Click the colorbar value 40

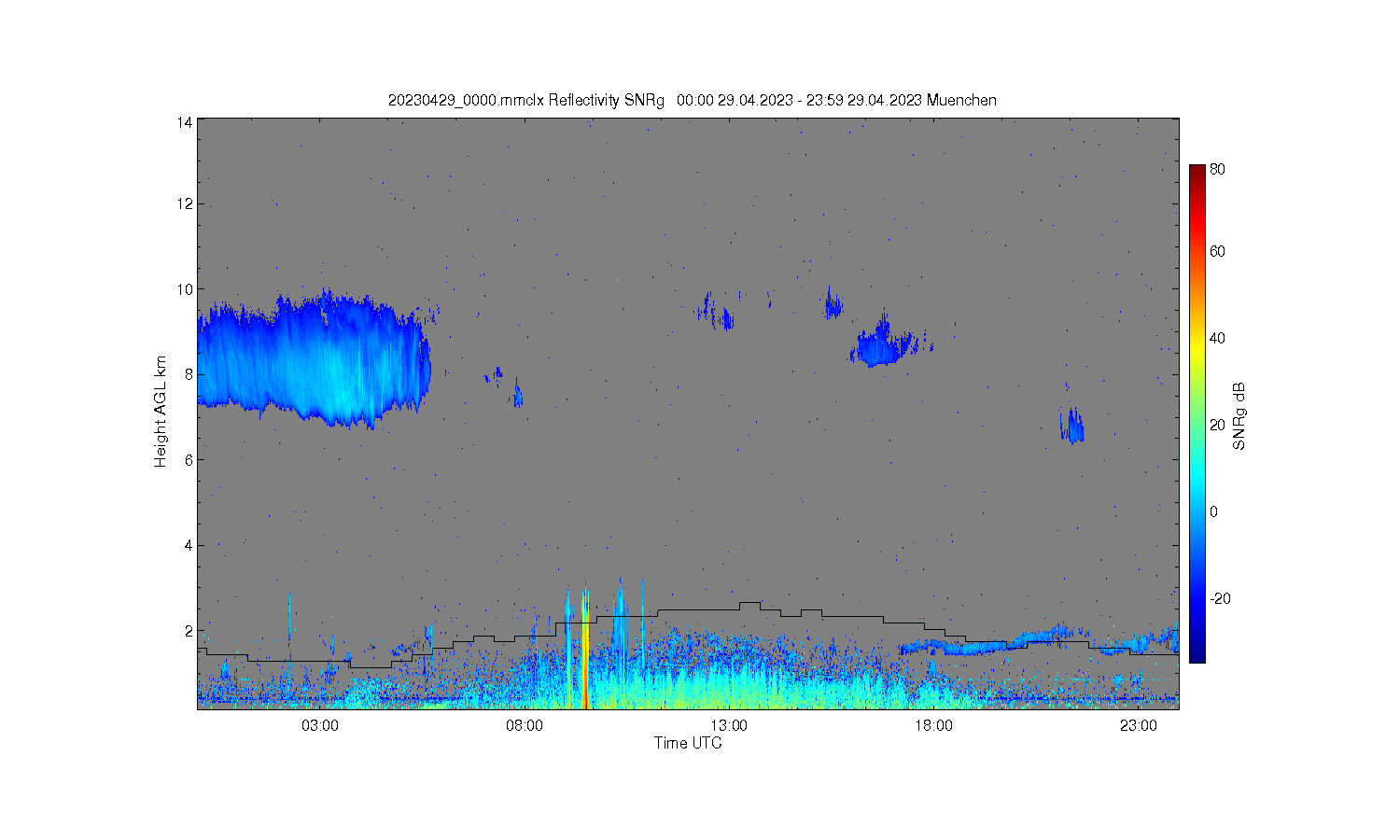point(1217,339)
